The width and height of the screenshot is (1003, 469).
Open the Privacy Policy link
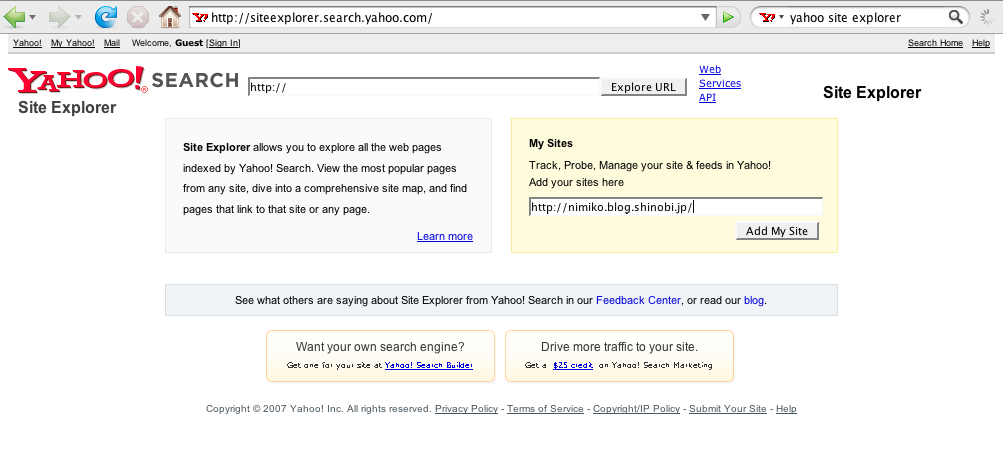(x=466, y=409)
